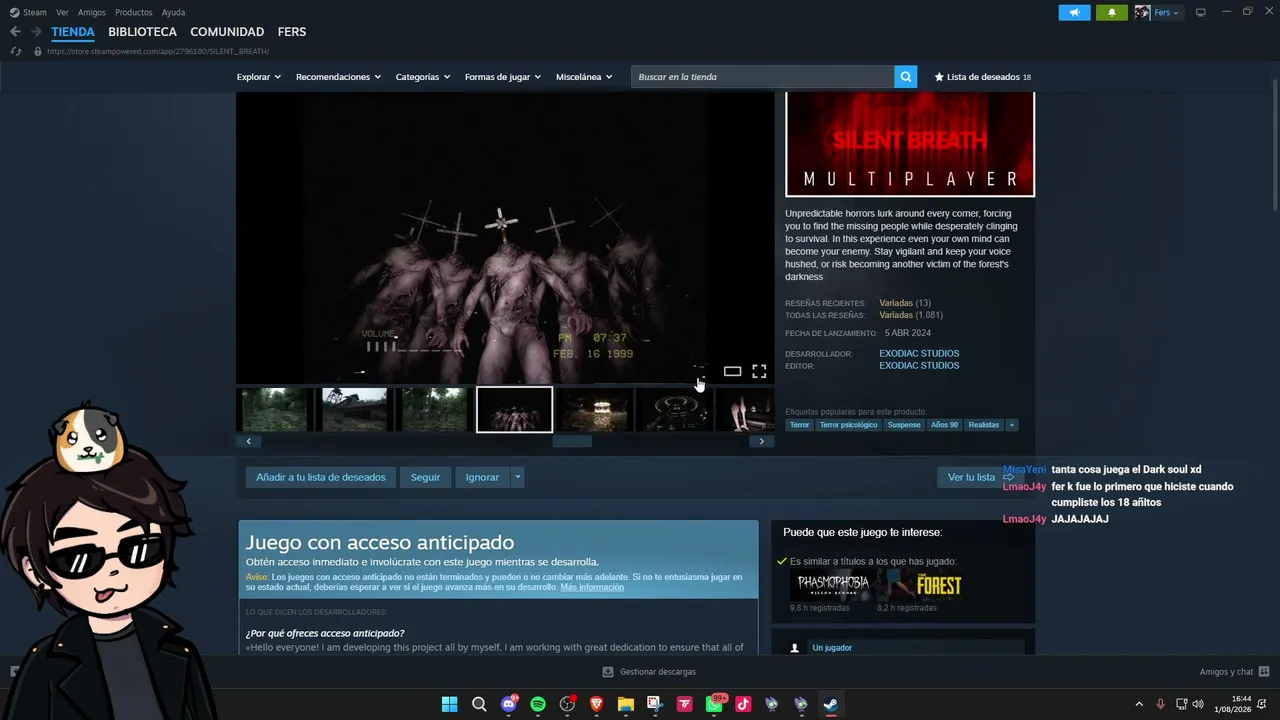Expand more tags with the plus button
Screen dimensions: 1280x720
1011,425
